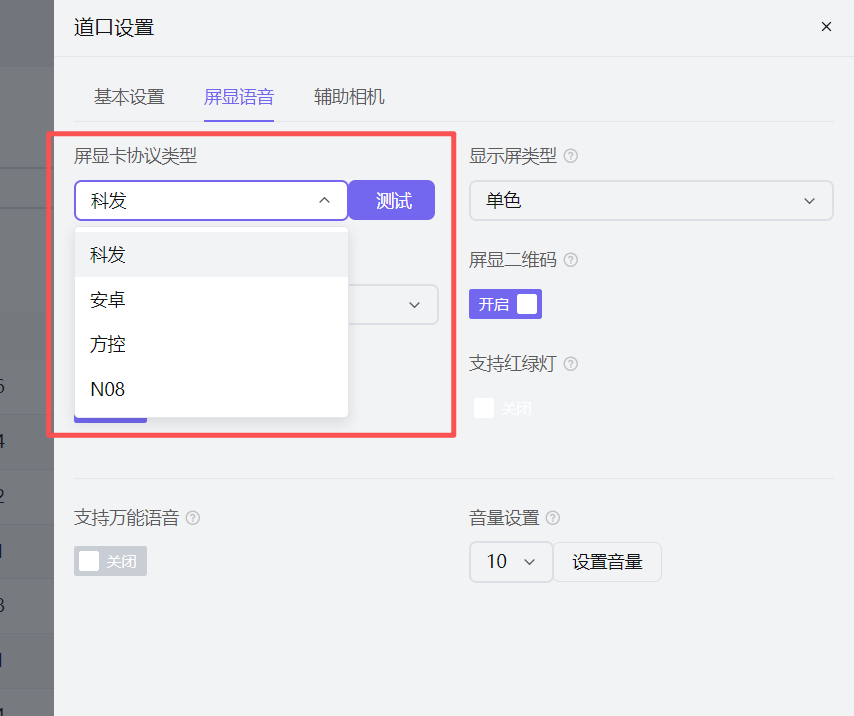Click help icon beside 显示屏类型
Image resolution: width=854 pixels, height=716 pixels.
pos(571,156)
